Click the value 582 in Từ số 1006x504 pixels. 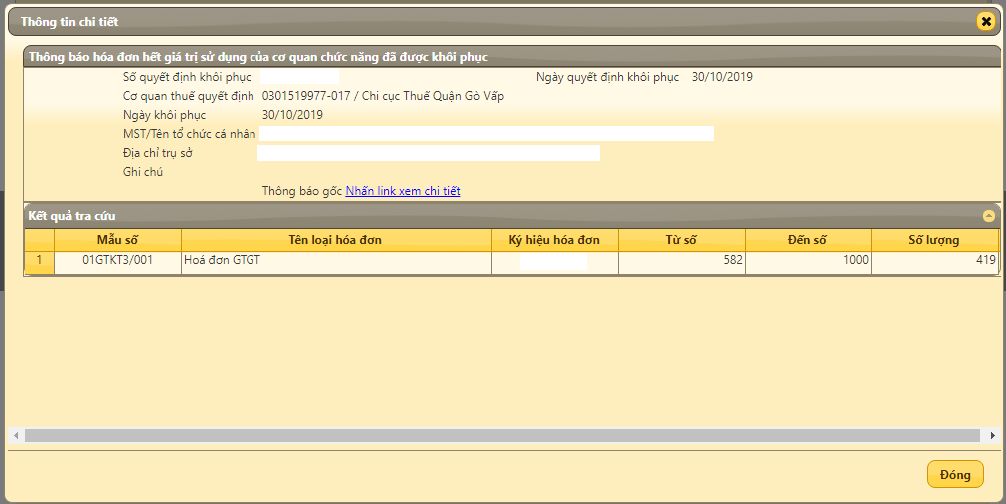733,260
